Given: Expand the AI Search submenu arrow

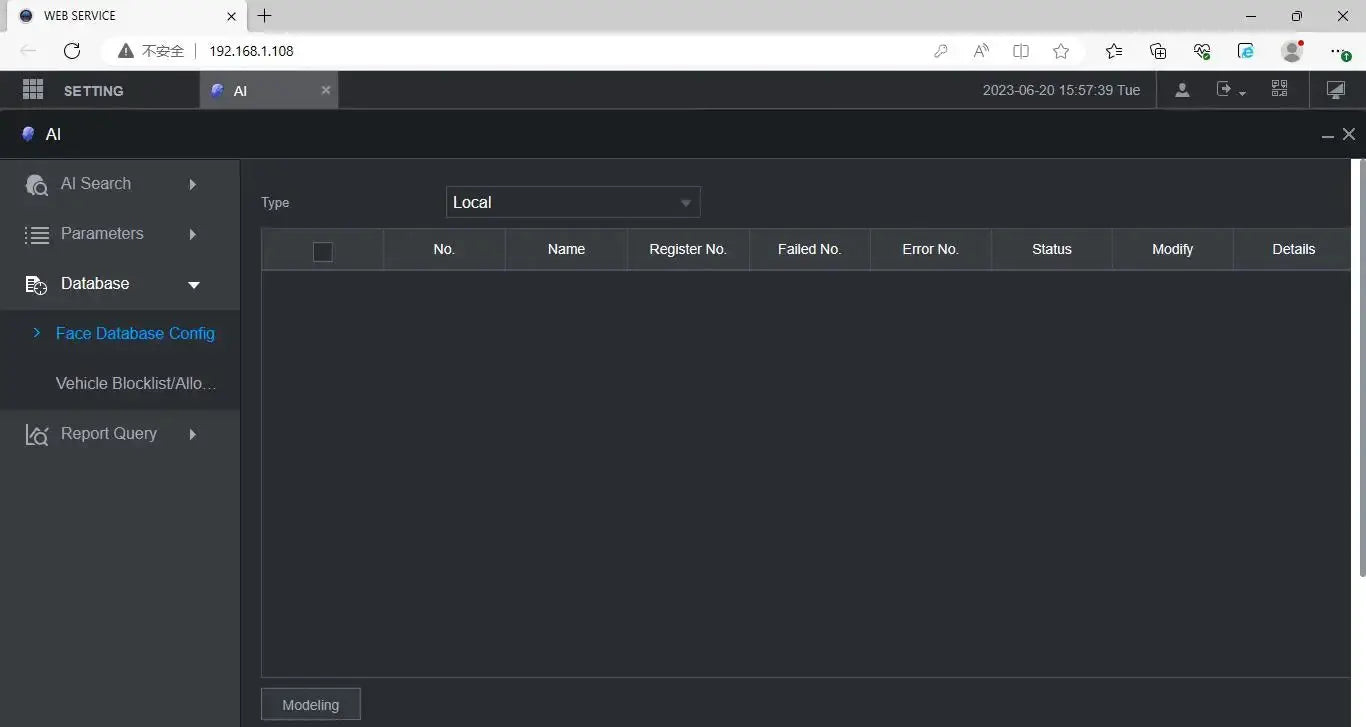Looking at the screenshot, I should pyautogui.click(x=193, y=184).
